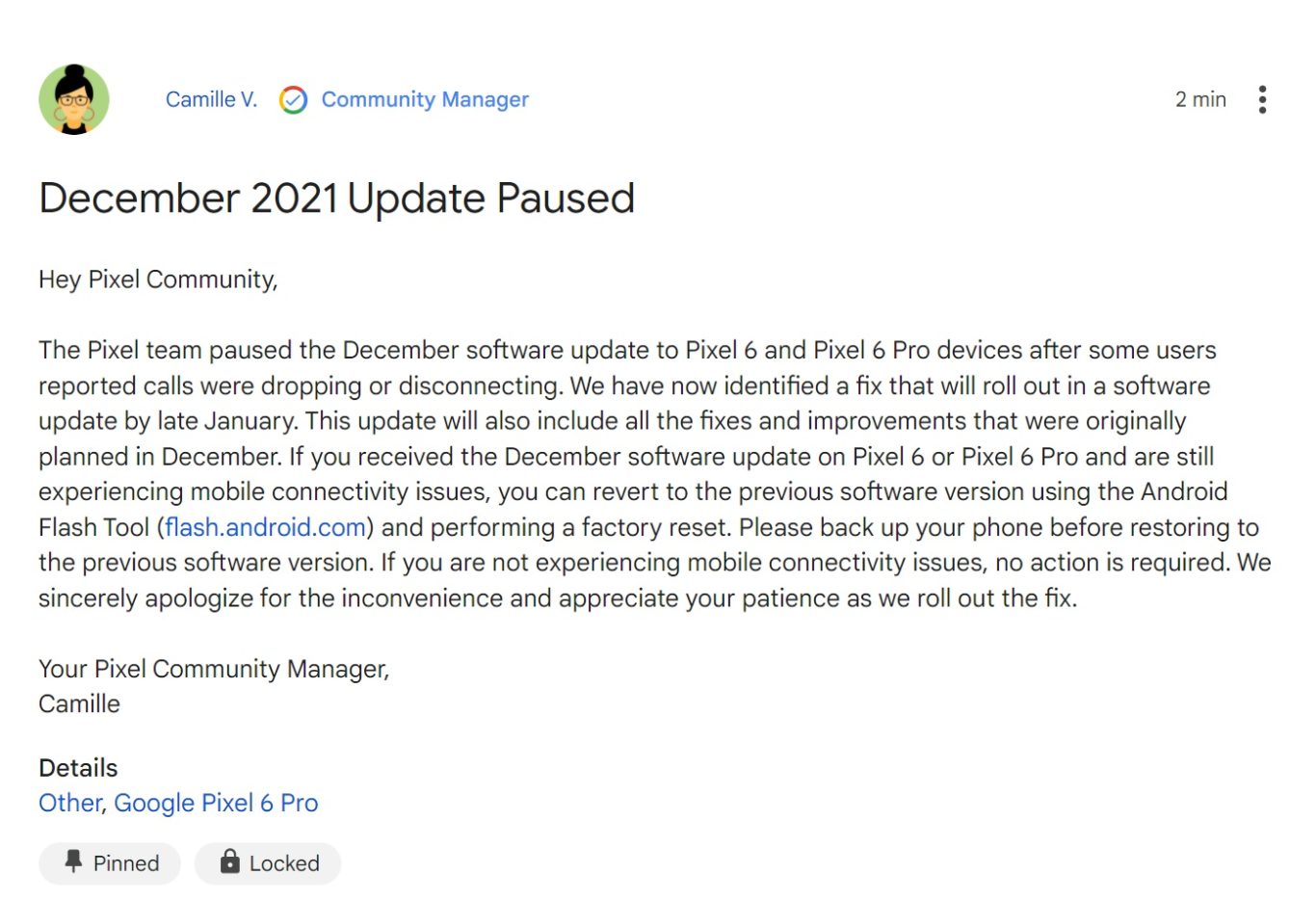Click the Community Manager role label

coord(425,99)
